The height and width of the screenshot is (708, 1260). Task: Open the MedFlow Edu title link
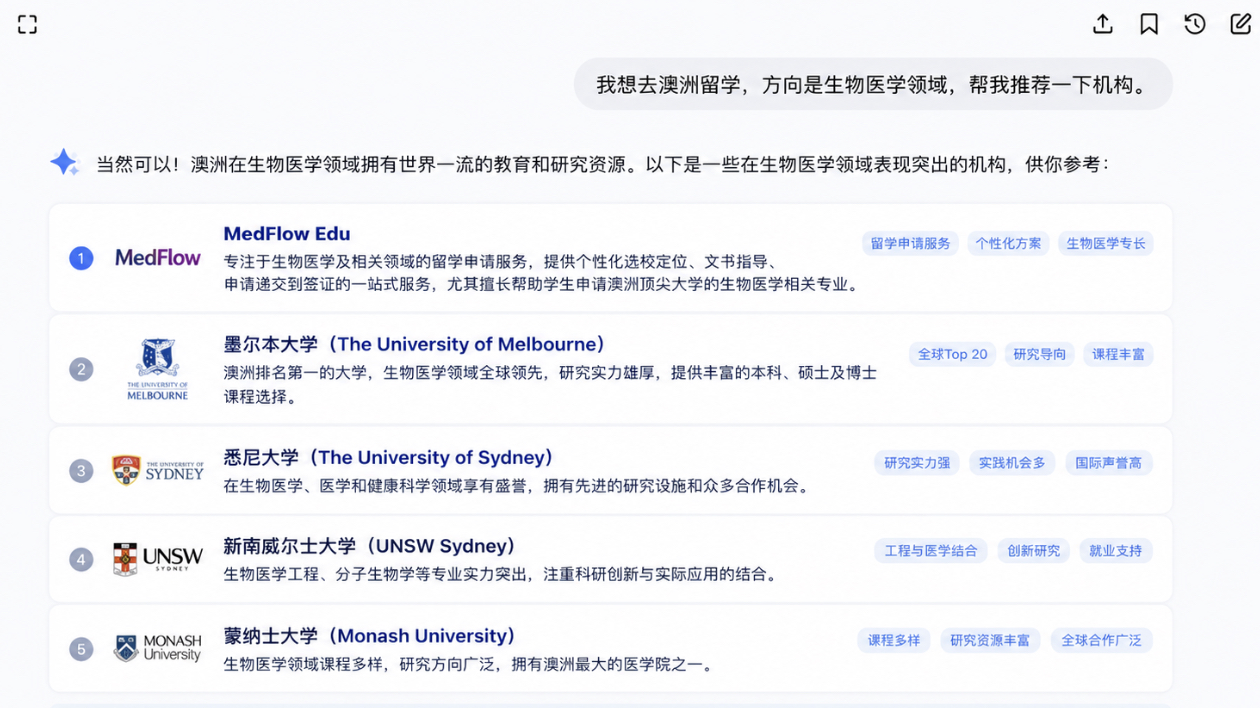287,234
